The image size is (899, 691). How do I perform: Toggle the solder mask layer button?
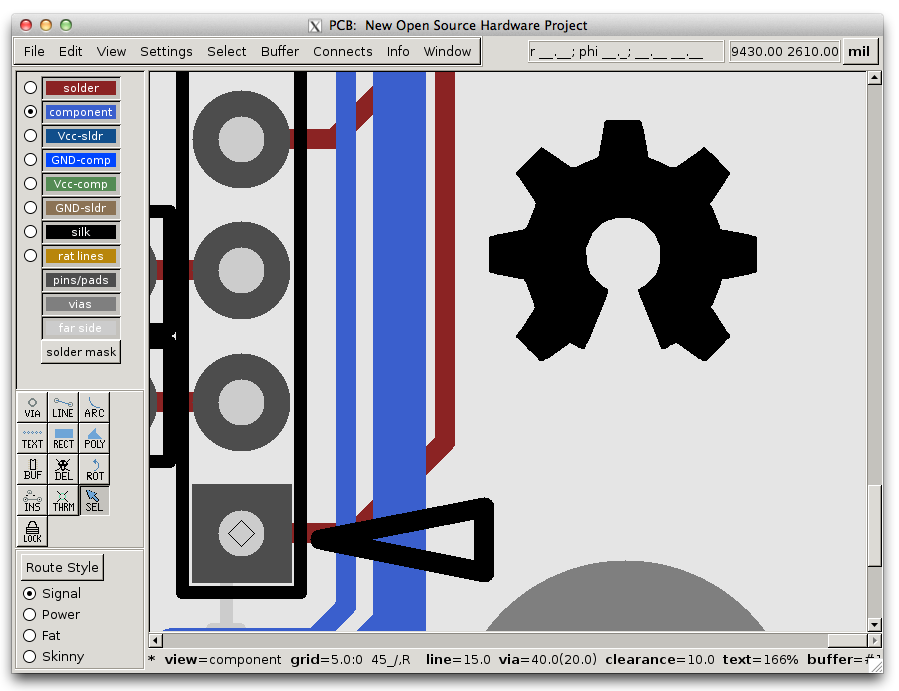(81, 352)
